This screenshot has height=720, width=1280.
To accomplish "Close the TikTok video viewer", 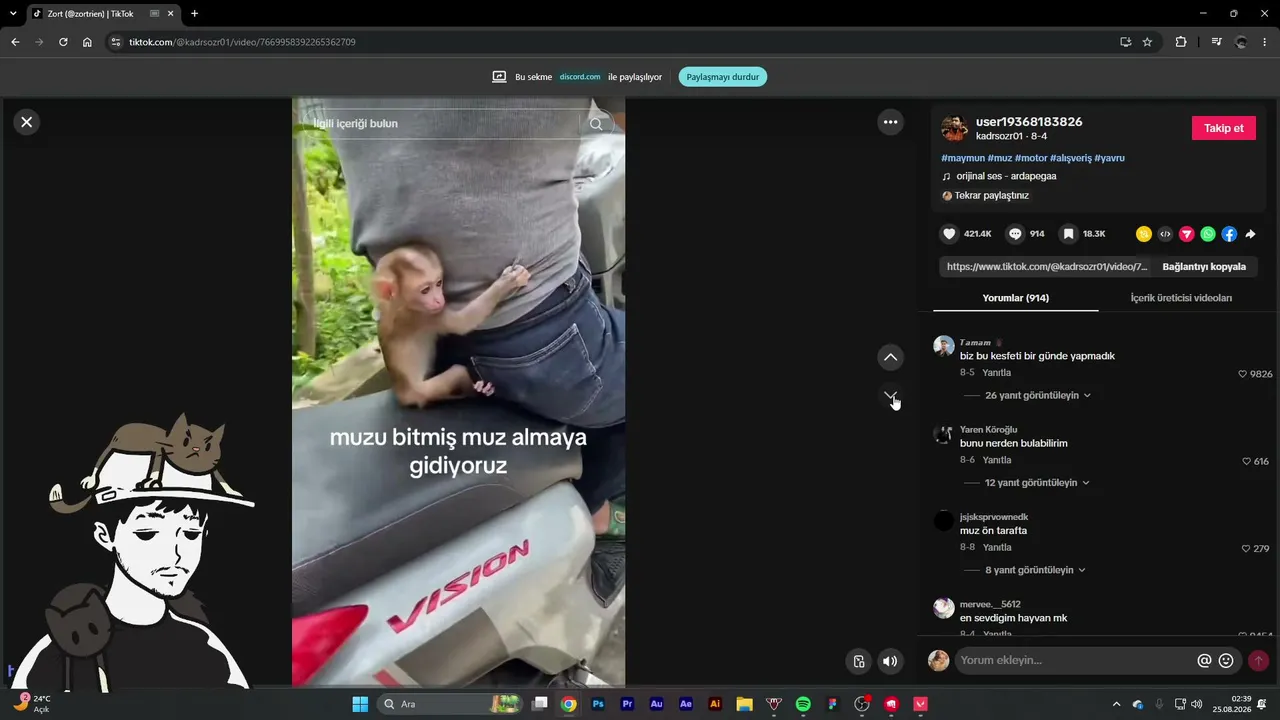I will (27, 122).
